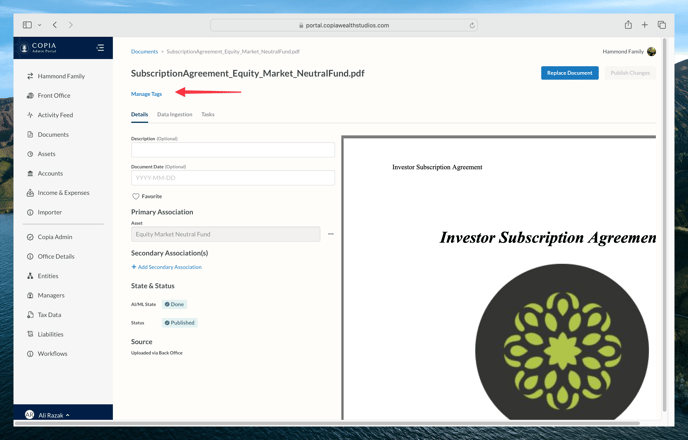The height and width of the screenshot is (440, 688).
Task: Open a new tab with plus icon
Action: coord(645,25)
